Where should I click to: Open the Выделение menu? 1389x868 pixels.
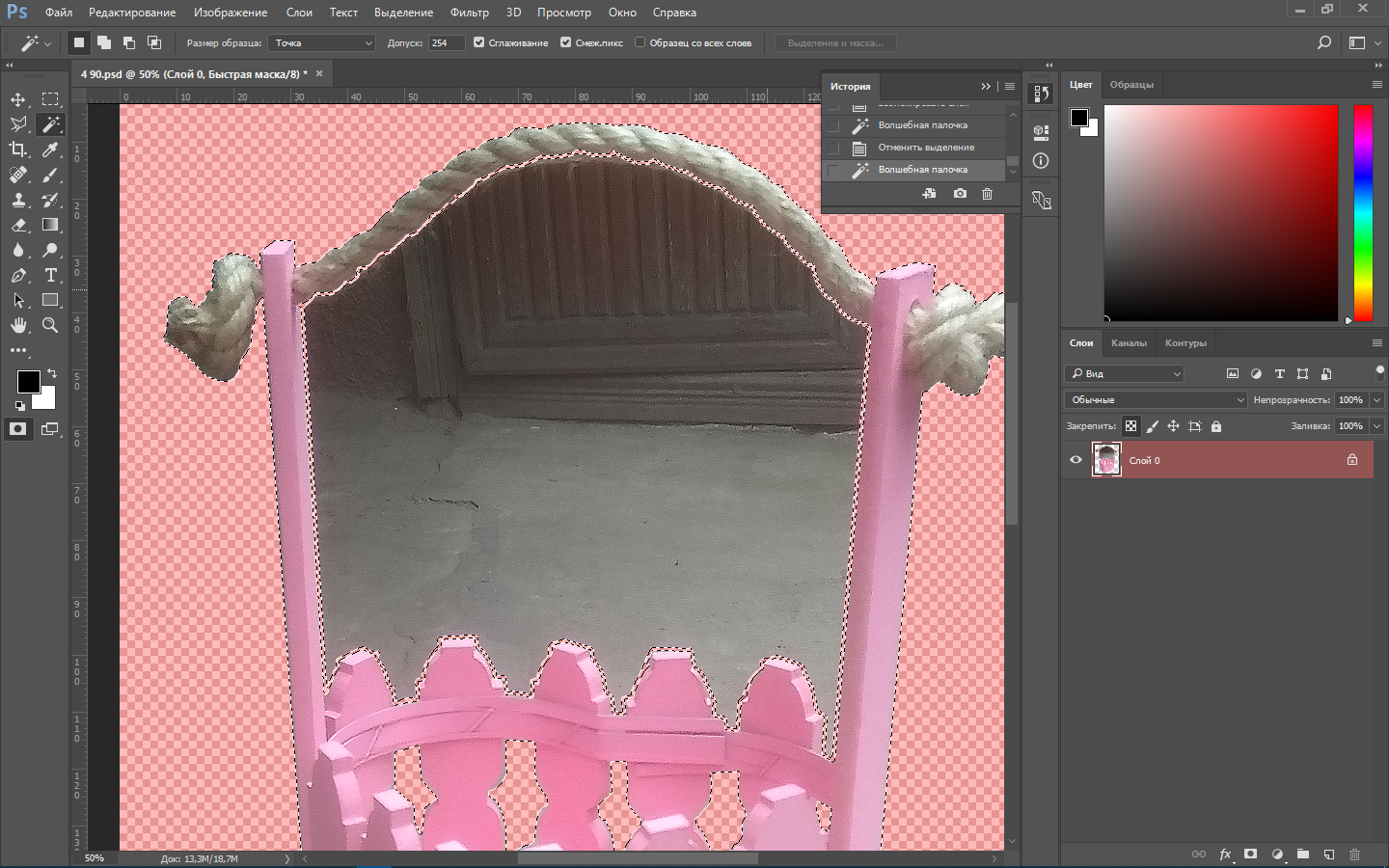click(x=403, y=13)
